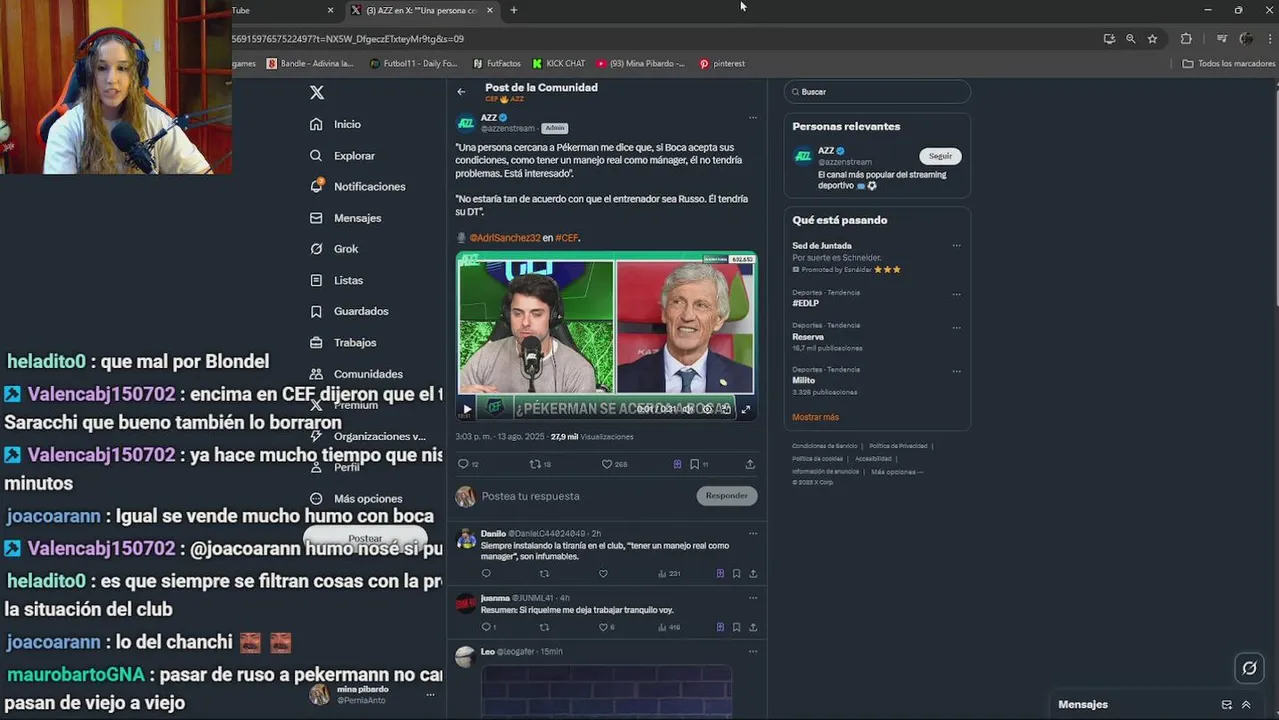Open the browser Extensions puzzle icon
This screenshot has height=720, width=1279.
[1186, 39]
